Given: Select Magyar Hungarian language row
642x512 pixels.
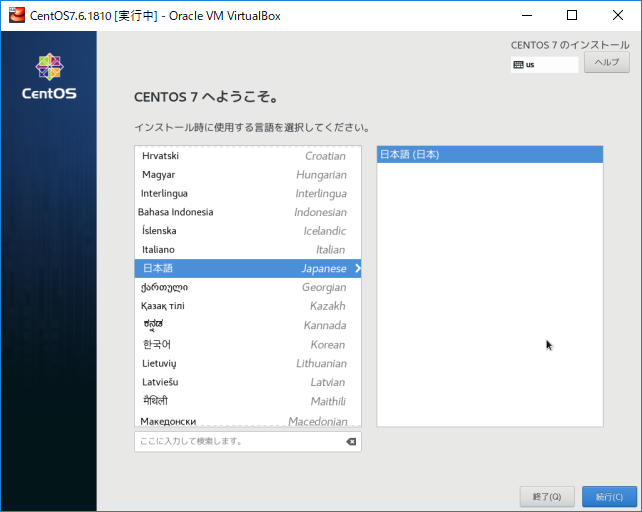Looking at the screenshot, I should 248,174.
